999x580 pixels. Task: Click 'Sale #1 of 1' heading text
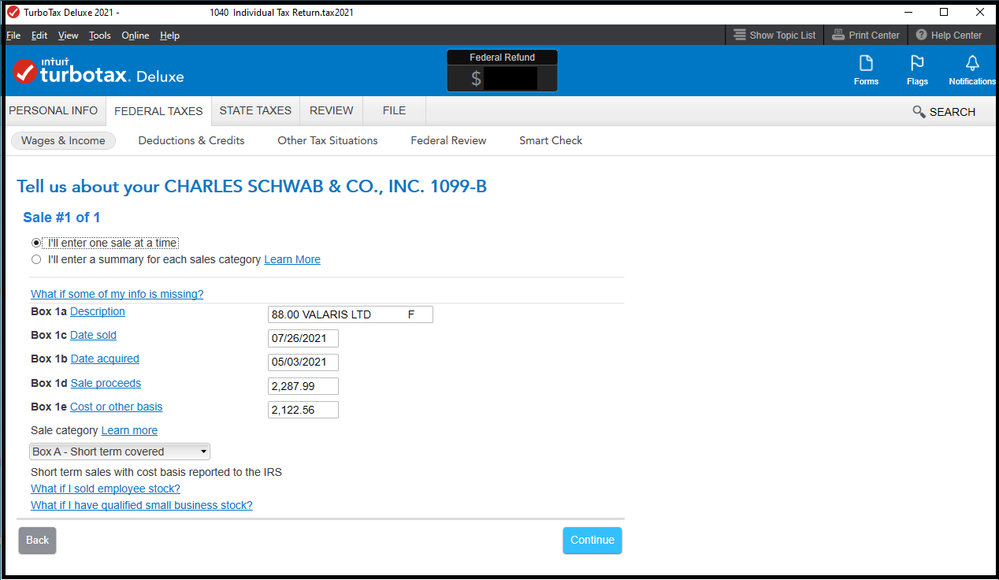(x=62, y=217)
